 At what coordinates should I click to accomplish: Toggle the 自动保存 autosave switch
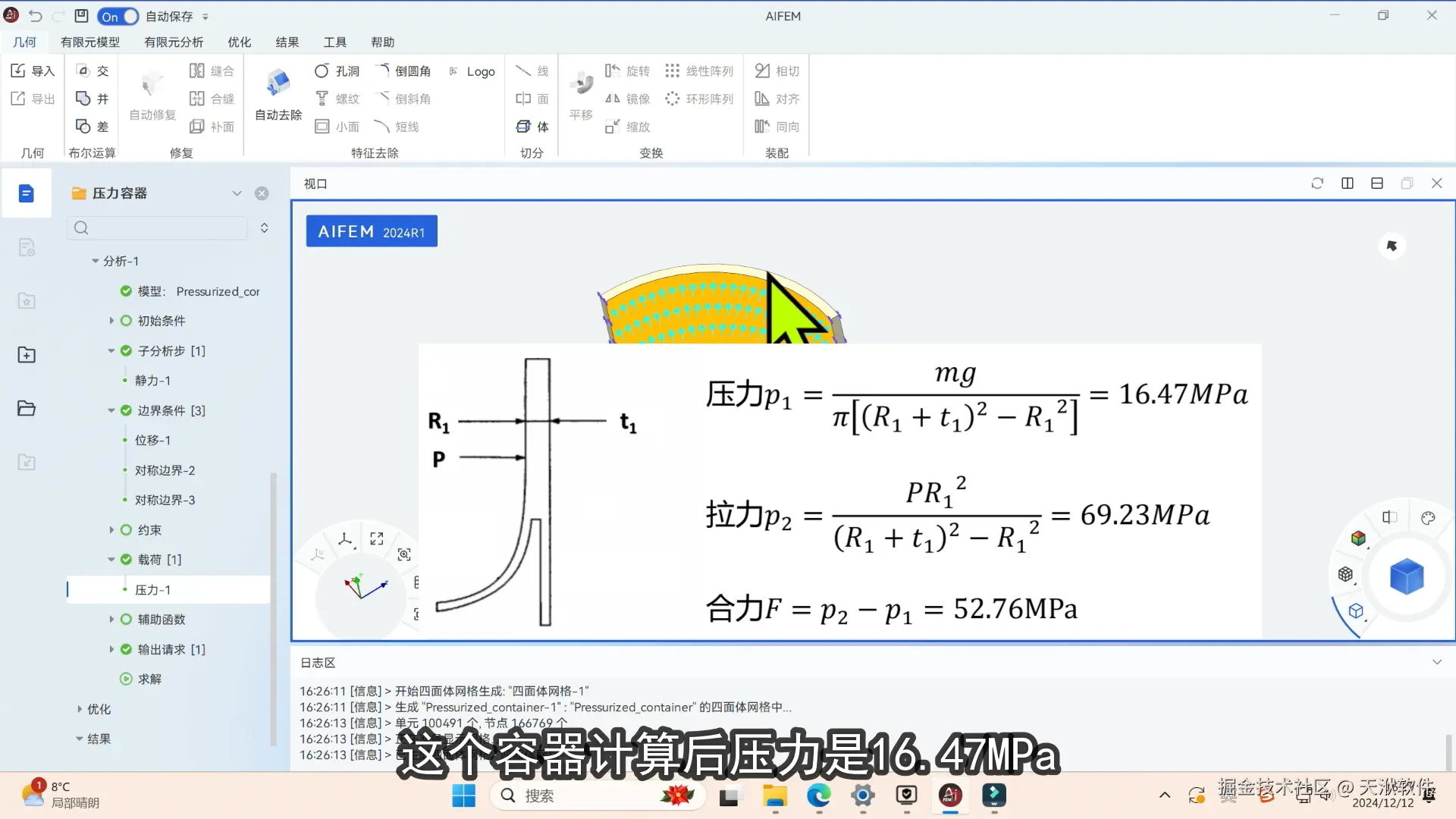tap(119, 16)
